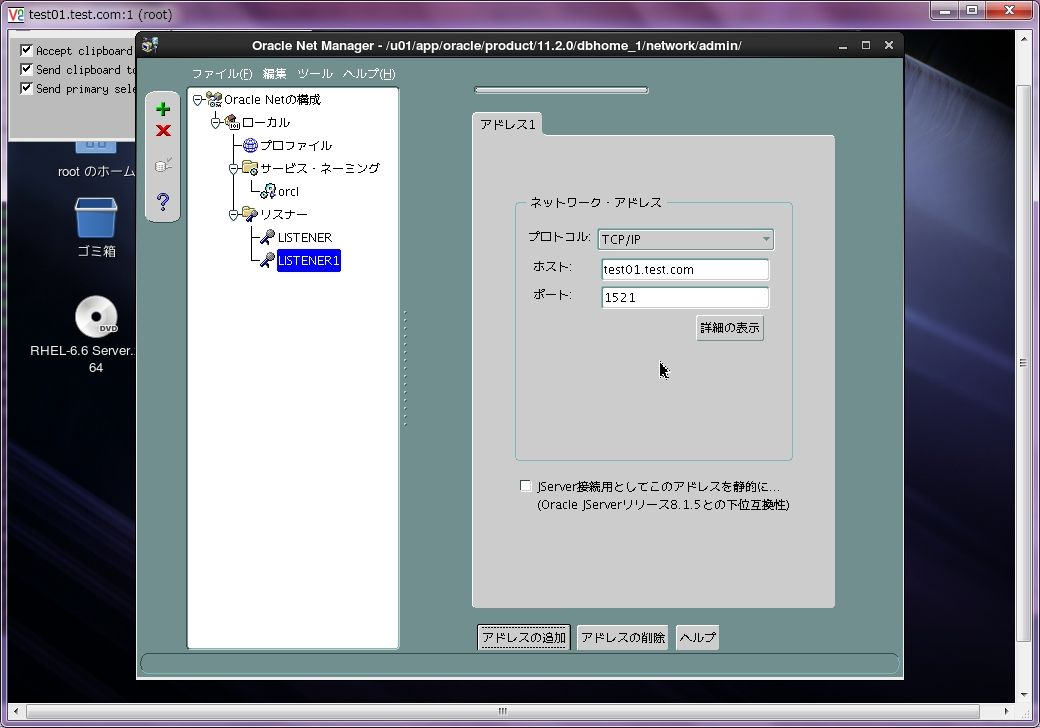Toggle Send primary selection checkbox
The height and width of the screenshot is (728, 1040).
pyautogui.click(x=27, y=88)
